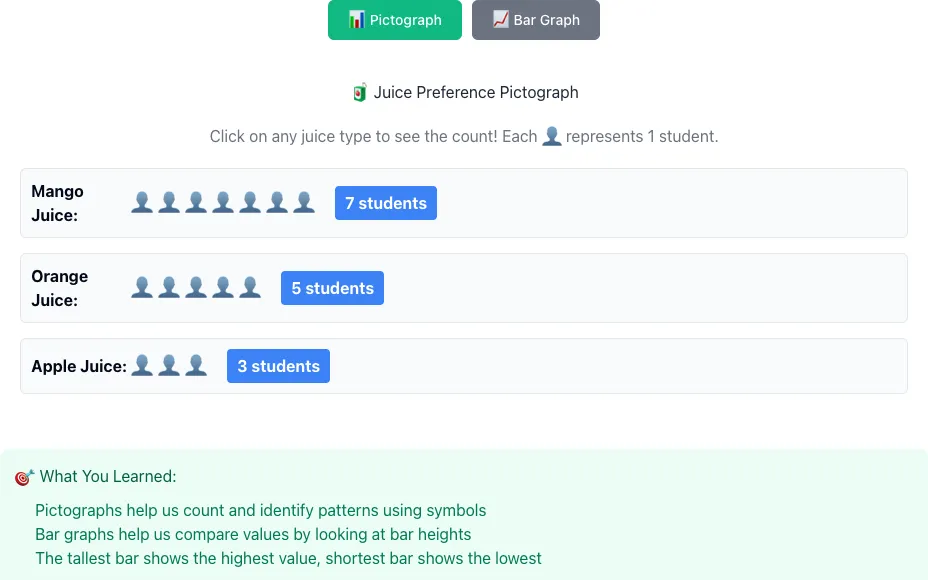Click the 3 students badge
The image size is (928, 580).
point(278,366)
